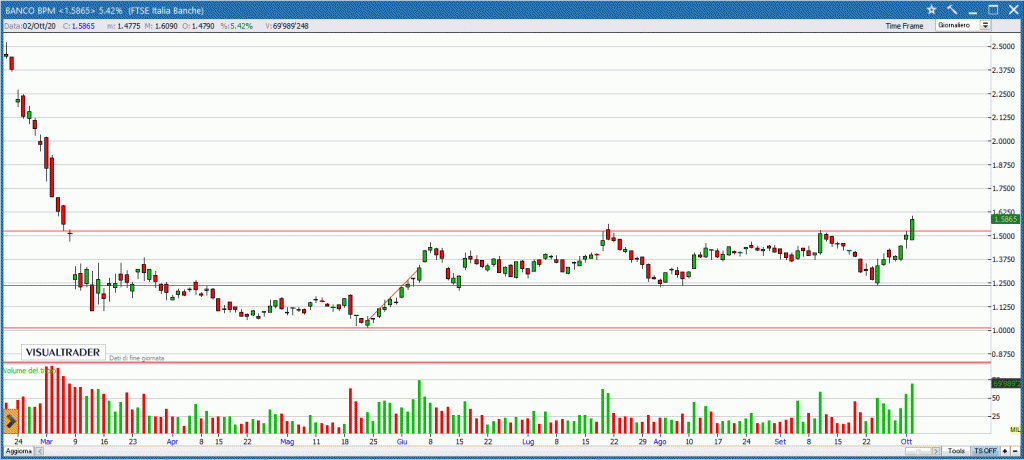The width and height of the screenshot is (1024, 460).
Task: Click the 2.0000 price axis label
Action: [x=1004, y=142]
